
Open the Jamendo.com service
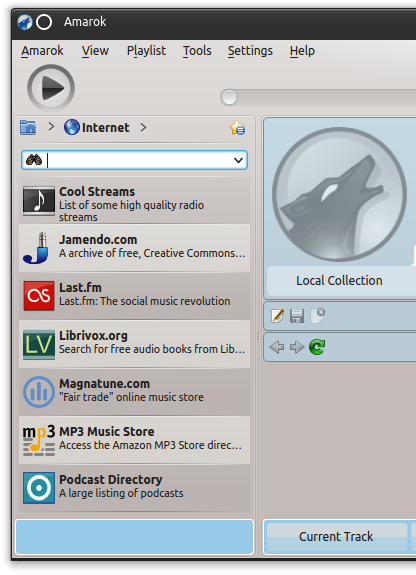point(135,248)
